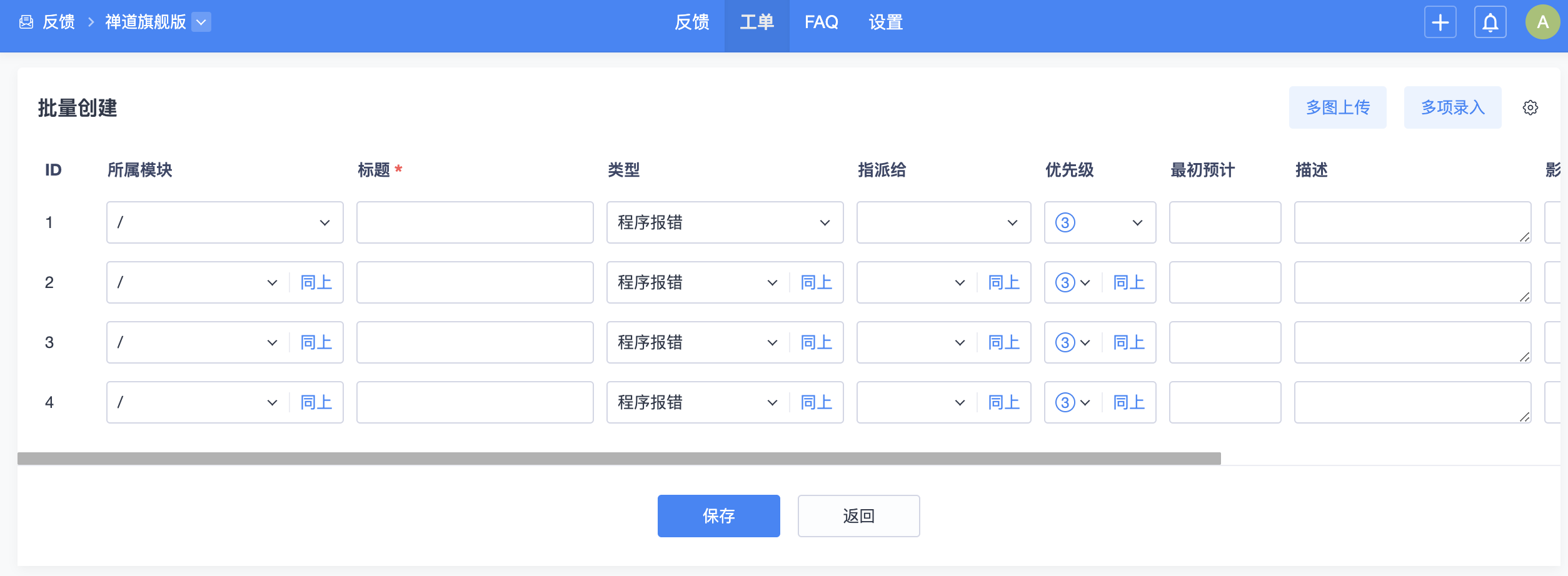Click the feedback app icon in breadcrumb

[x=26, y=22]
